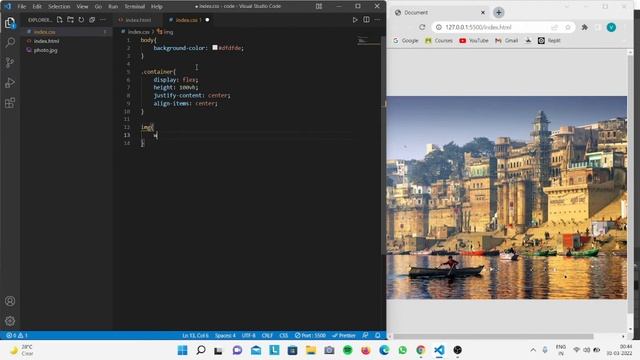Viewport: 640px width, 360px height.
Task: Open a new tab in Chrome
Action: tap(498, 13)
